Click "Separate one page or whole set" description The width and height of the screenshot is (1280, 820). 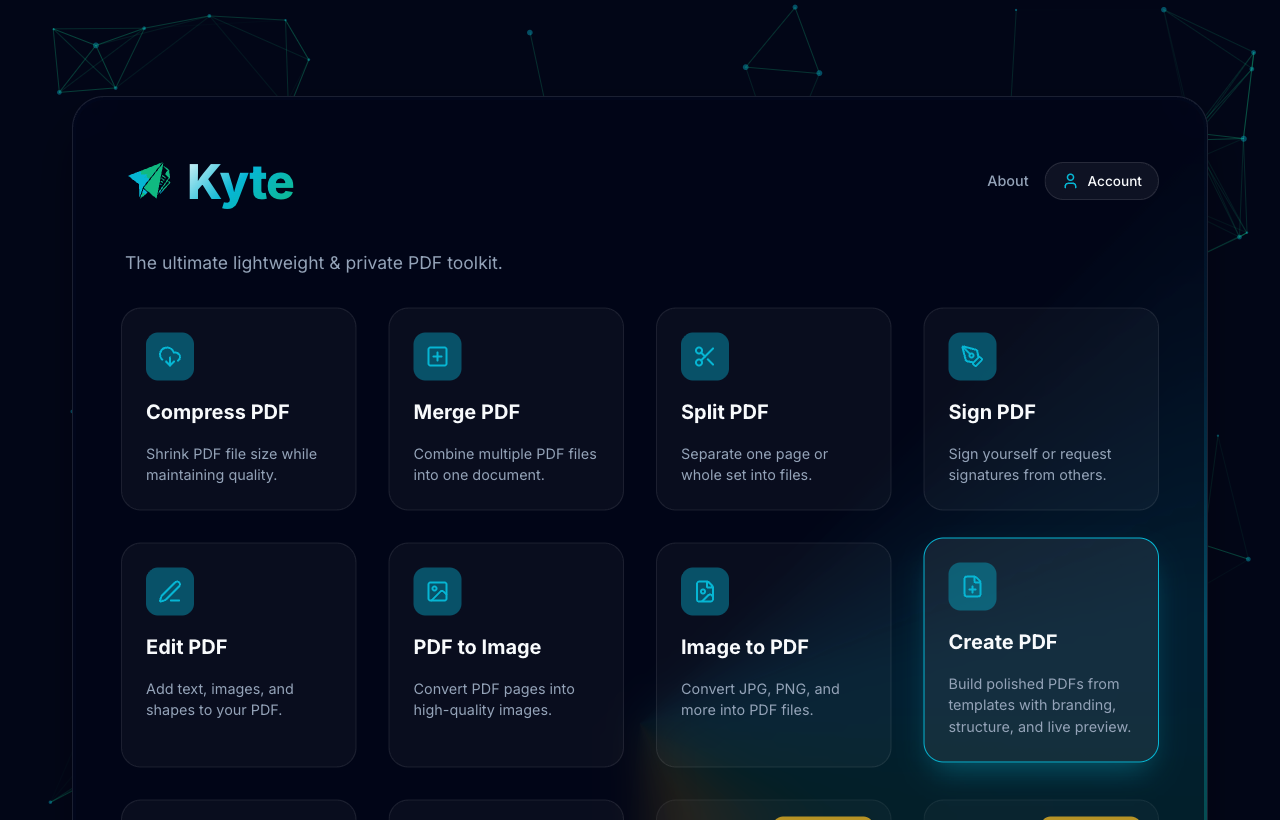(755, 464)
